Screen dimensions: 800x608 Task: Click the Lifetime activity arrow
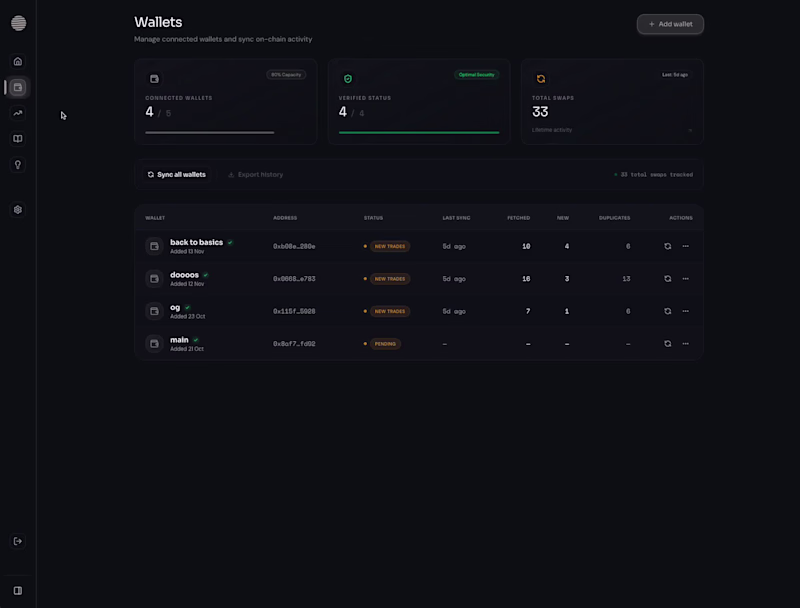pos(690,131)
